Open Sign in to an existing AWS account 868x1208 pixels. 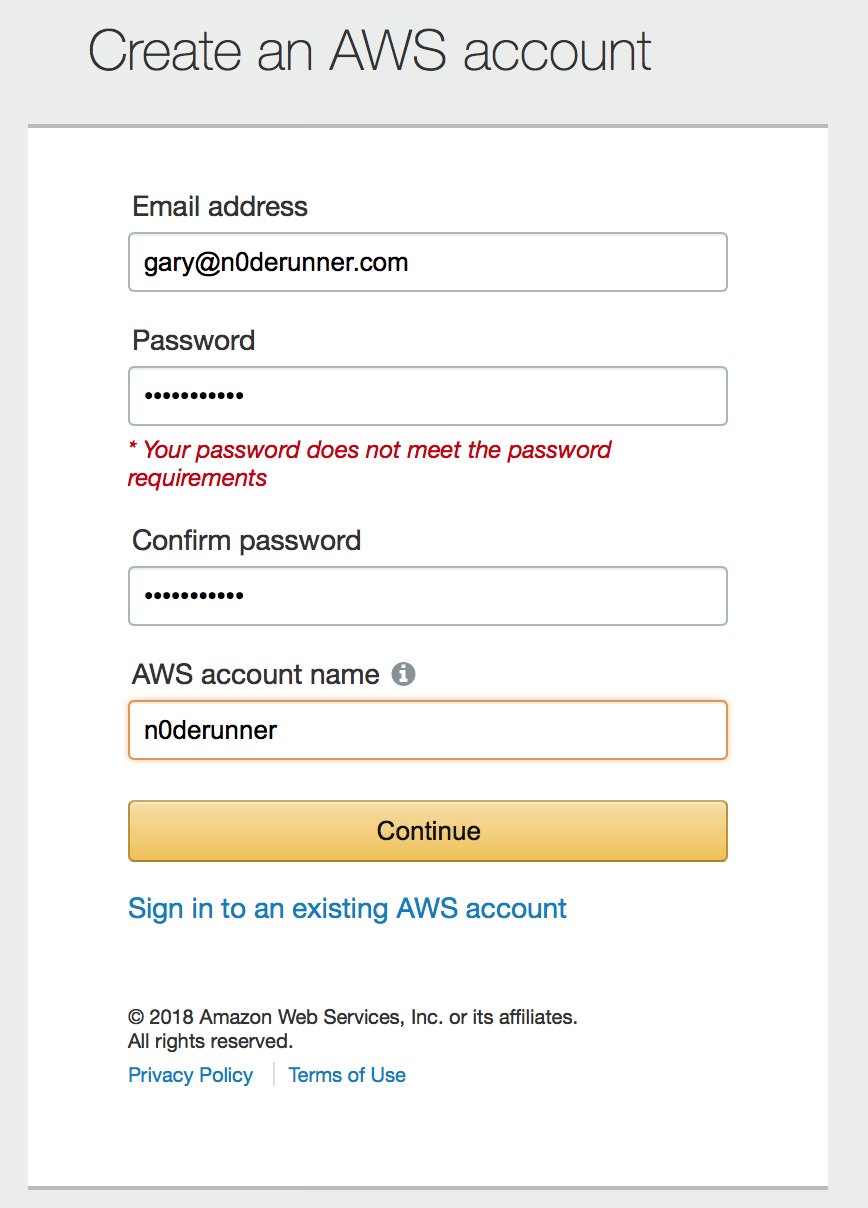[347, 908]
